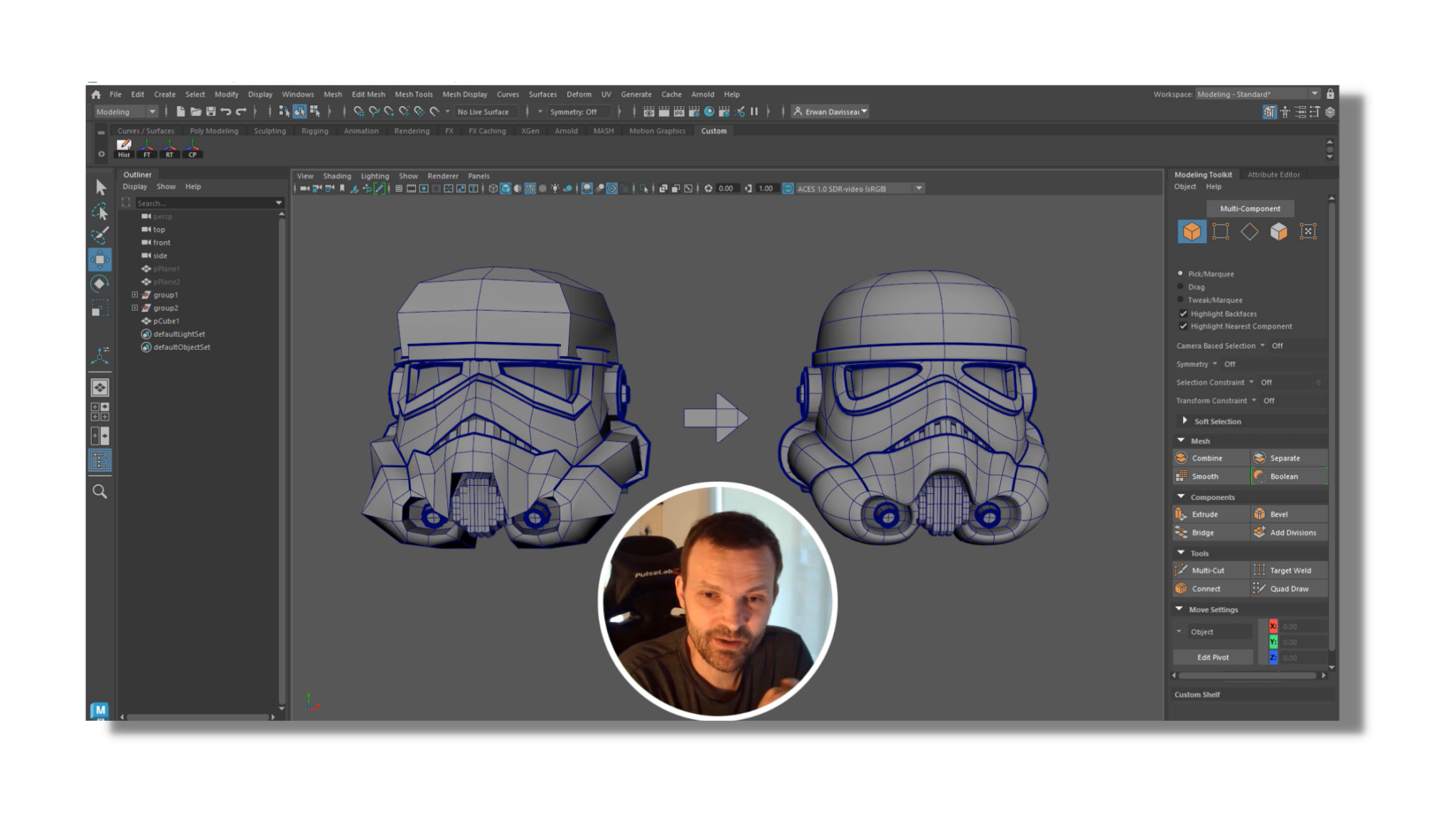Create a new scene icon
This screenshot has width=1456, height=819.
pyautogui.click(x=181, y=112)
